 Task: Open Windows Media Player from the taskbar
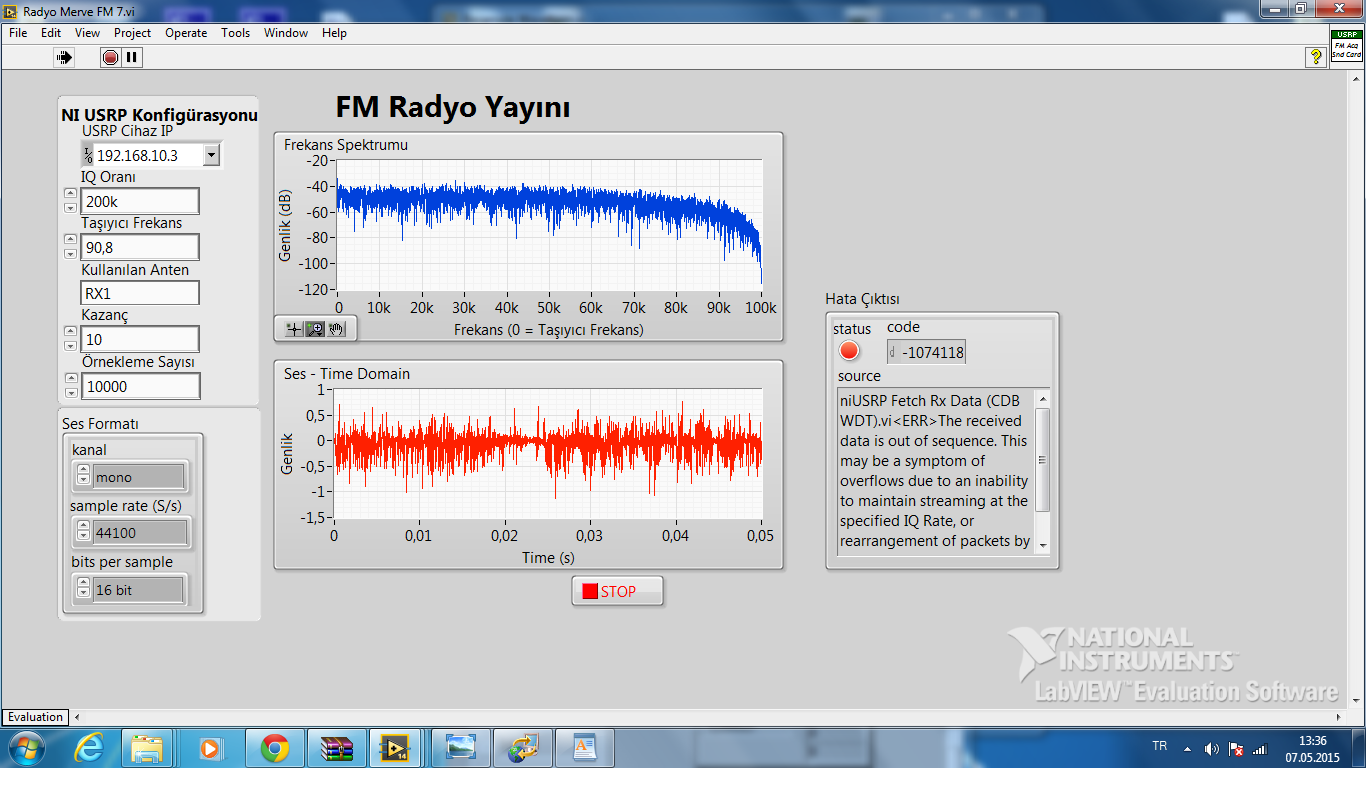(x=210, y=748)
